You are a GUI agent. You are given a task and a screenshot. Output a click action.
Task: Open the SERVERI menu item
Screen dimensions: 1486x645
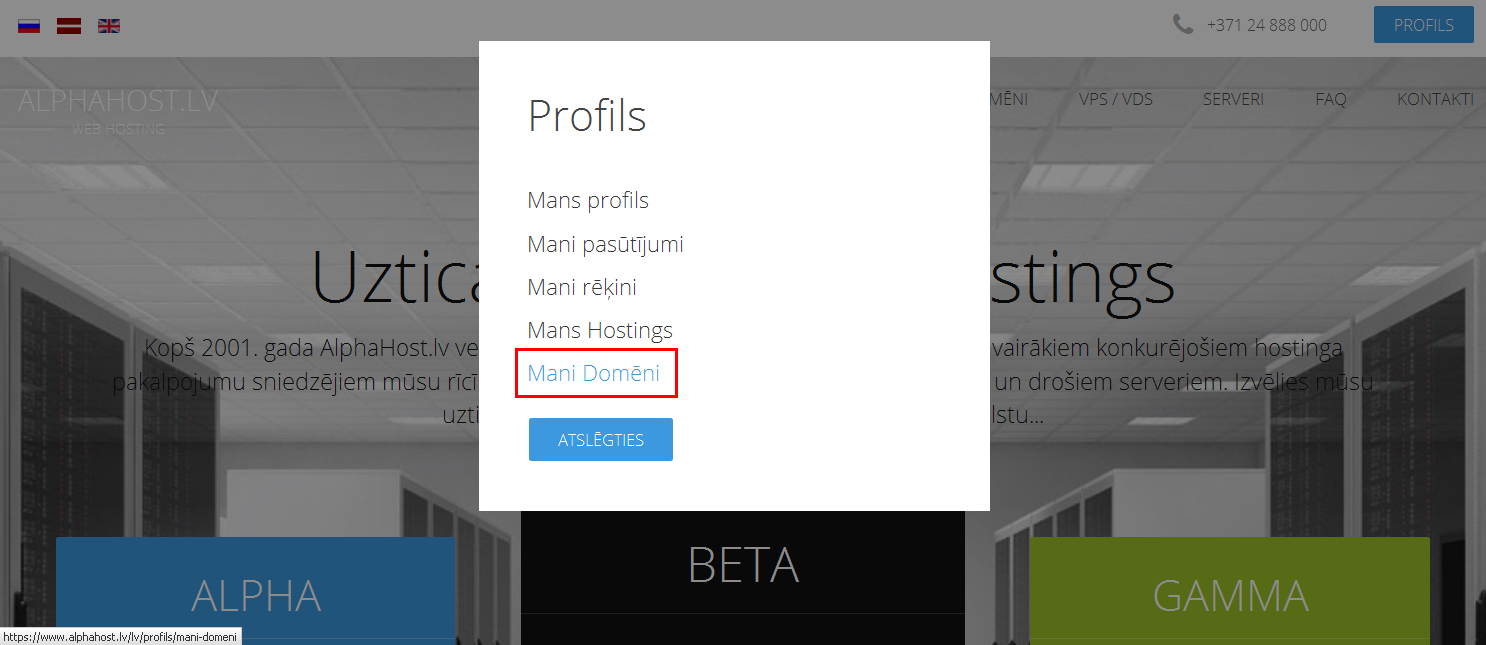[x=1233, y=99]
